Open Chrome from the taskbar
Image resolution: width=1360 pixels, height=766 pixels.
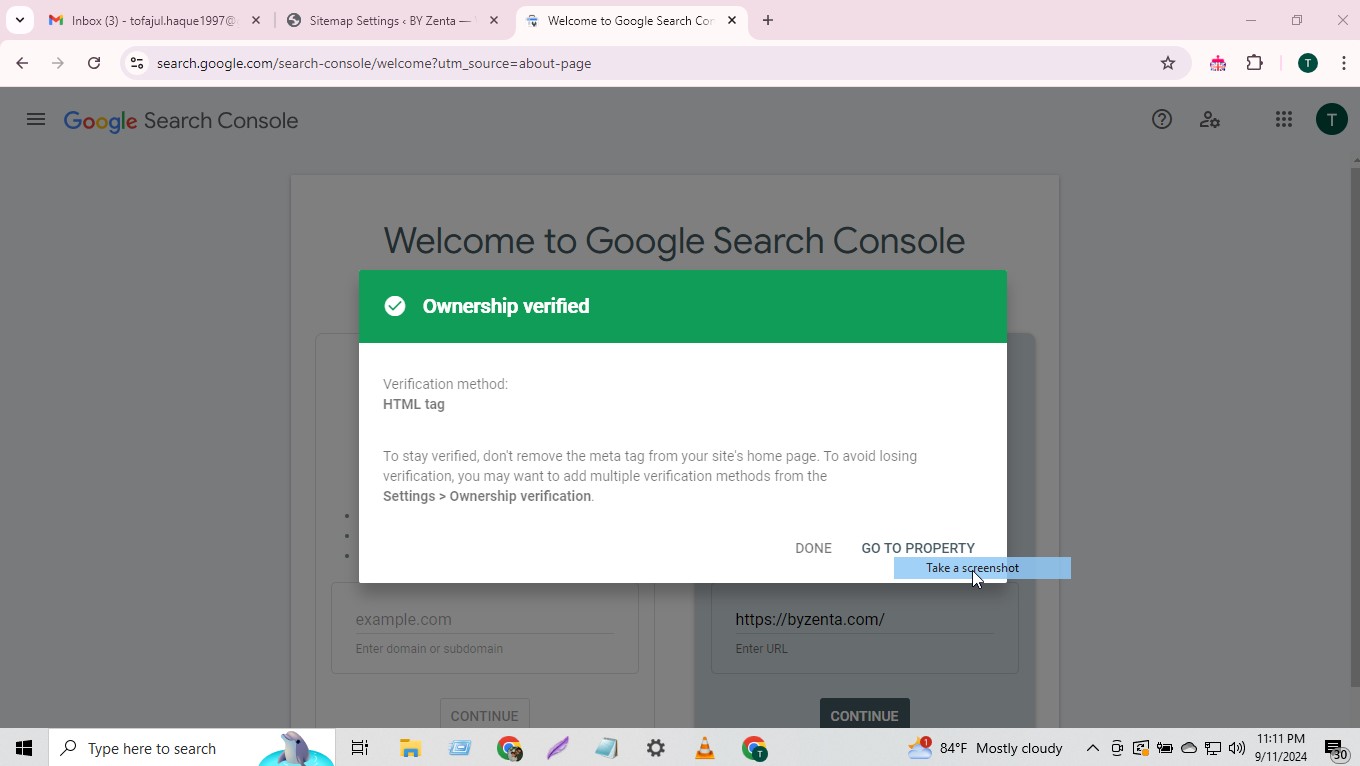point(509,748)
